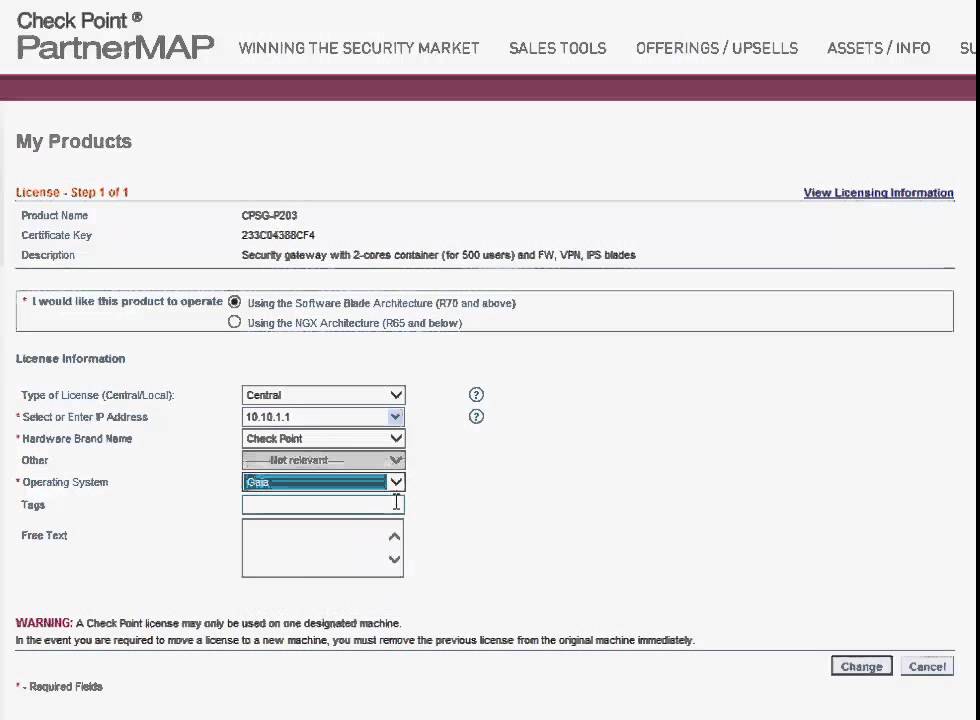The width and height of the screenshot is (980, 720).
Task: Click the product description text
Action: click(x=439, y=255)
